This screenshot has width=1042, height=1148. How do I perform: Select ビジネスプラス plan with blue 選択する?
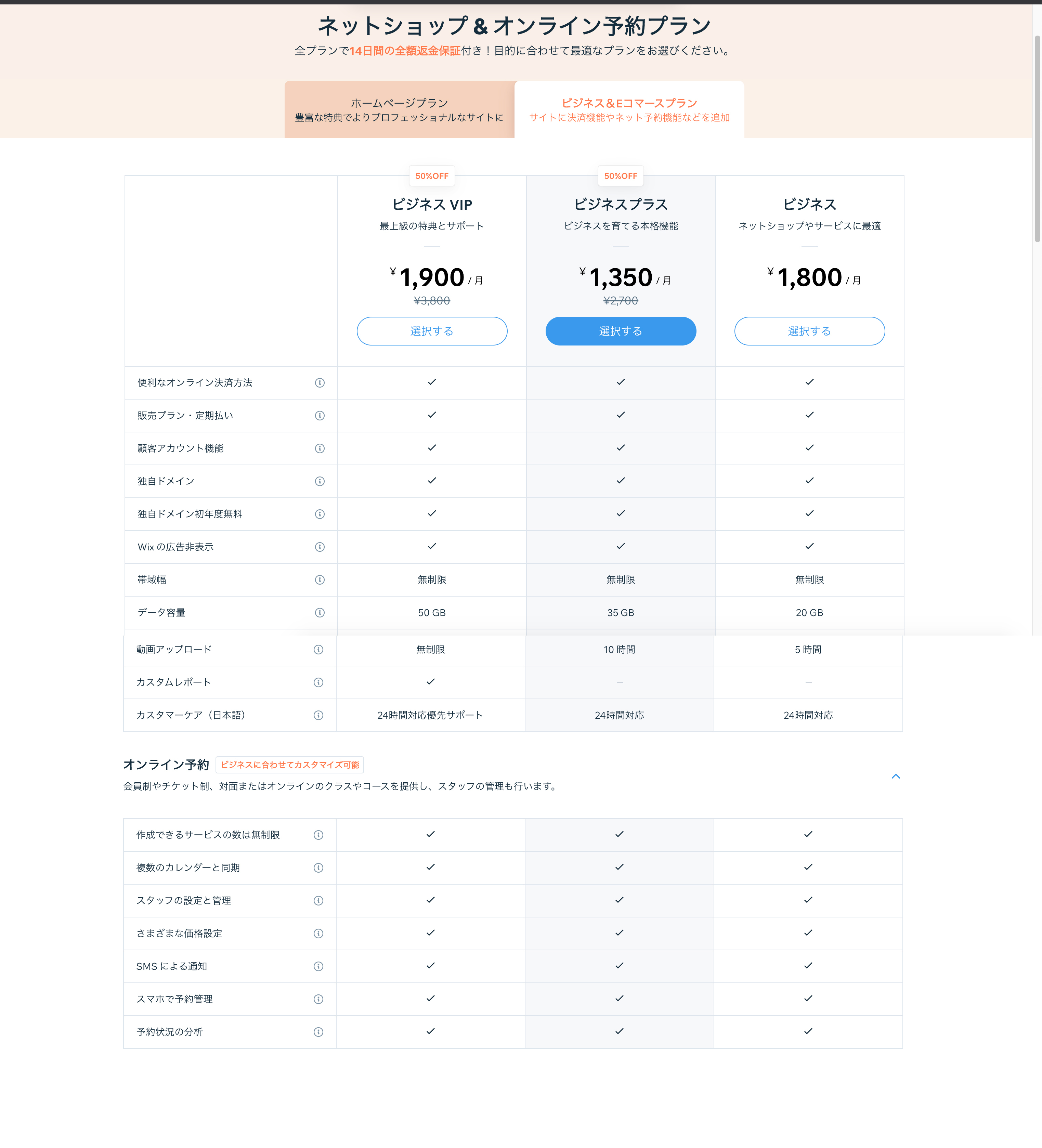(x=621, y=331)
